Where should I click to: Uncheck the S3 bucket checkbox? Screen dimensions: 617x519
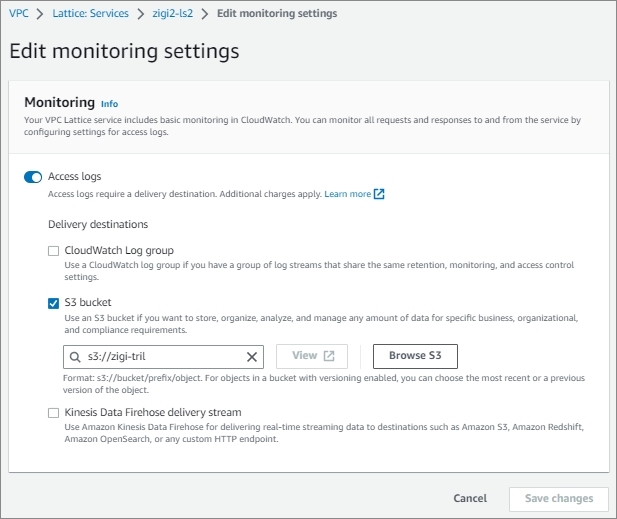54,303
